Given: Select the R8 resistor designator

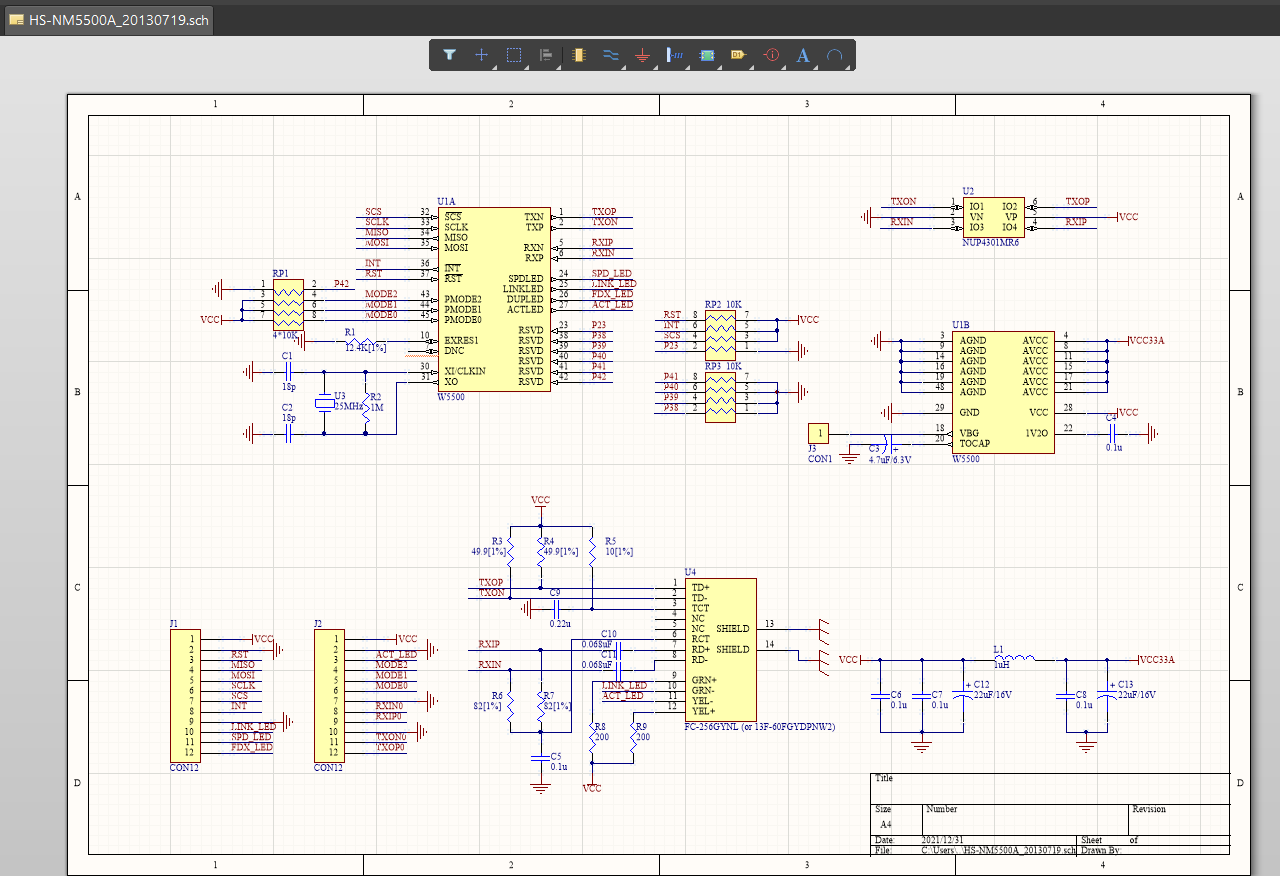Looking at the screenshot, I should coord(600,726).
